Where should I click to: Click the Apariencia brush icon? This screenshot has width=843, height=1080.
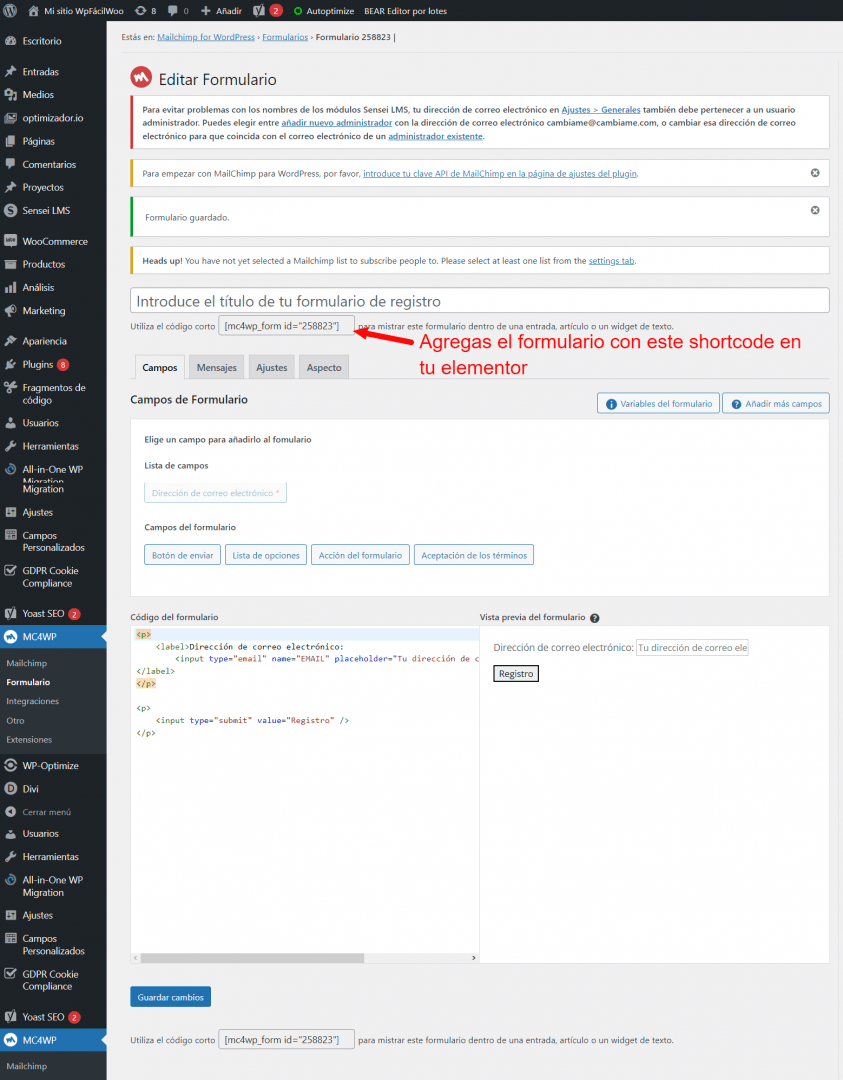click(10, 341)
